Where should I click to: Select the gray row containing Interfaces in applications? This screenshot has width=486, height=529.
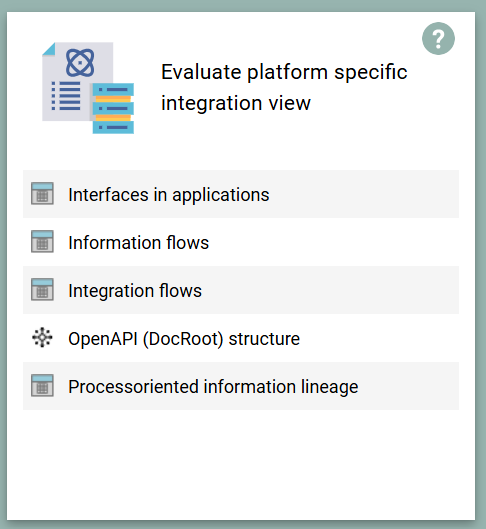click(x=241, y=194)
